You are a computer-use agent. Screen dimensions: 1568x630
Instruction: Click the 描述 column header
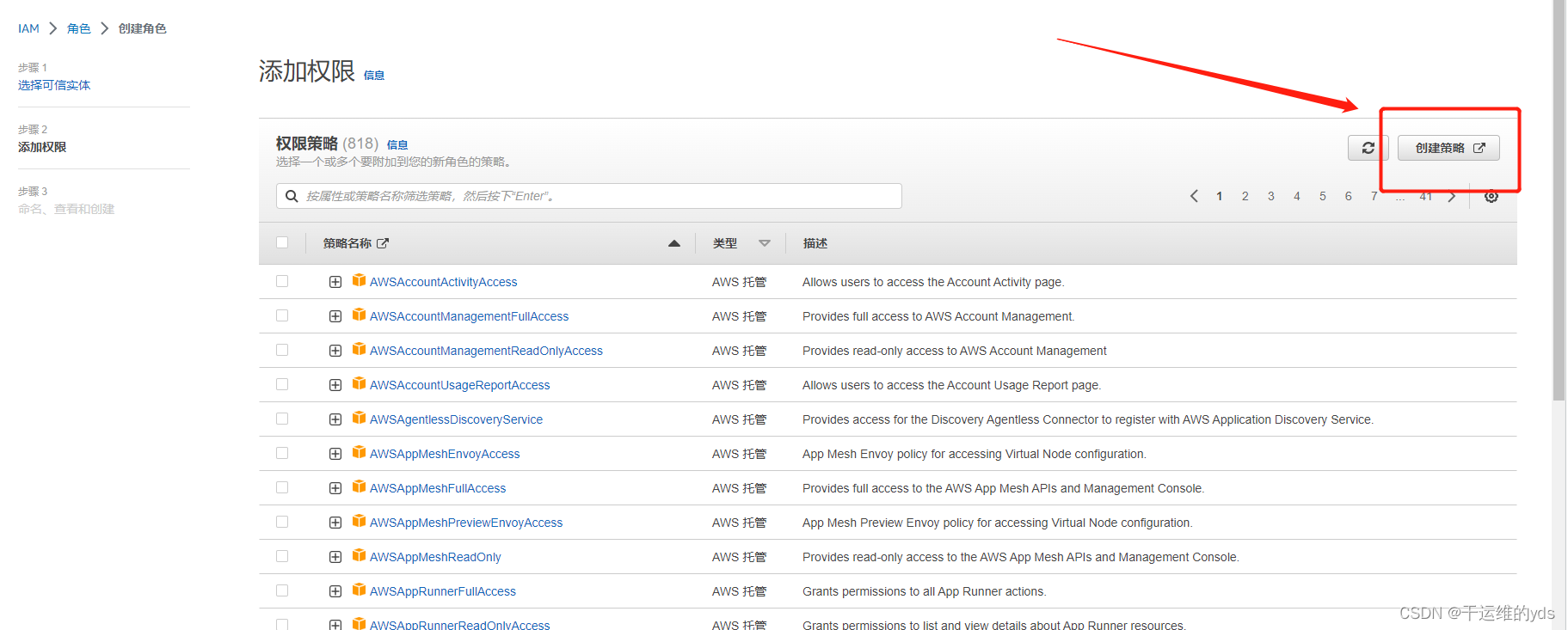815,243
